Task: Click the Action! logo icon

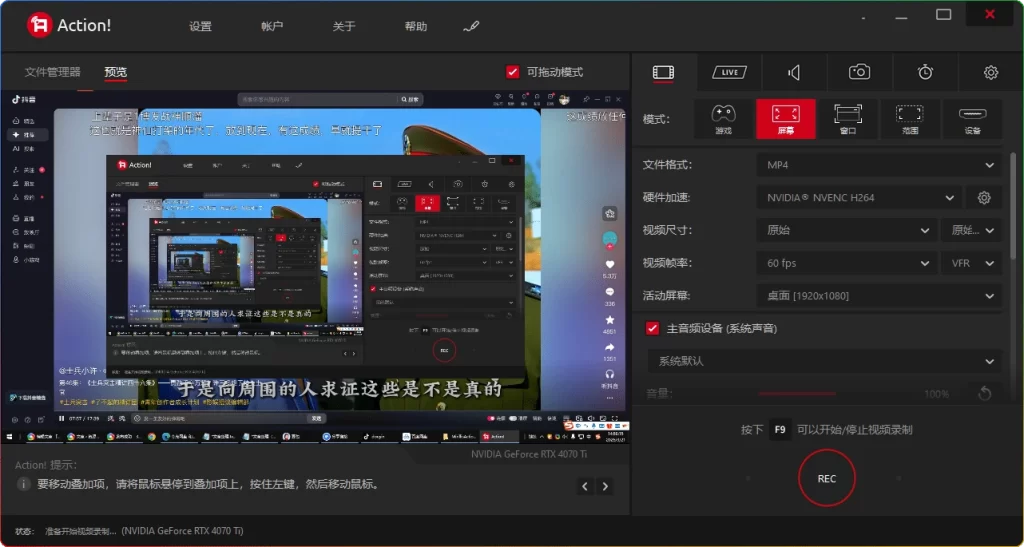Action: (x=40, y=25)
